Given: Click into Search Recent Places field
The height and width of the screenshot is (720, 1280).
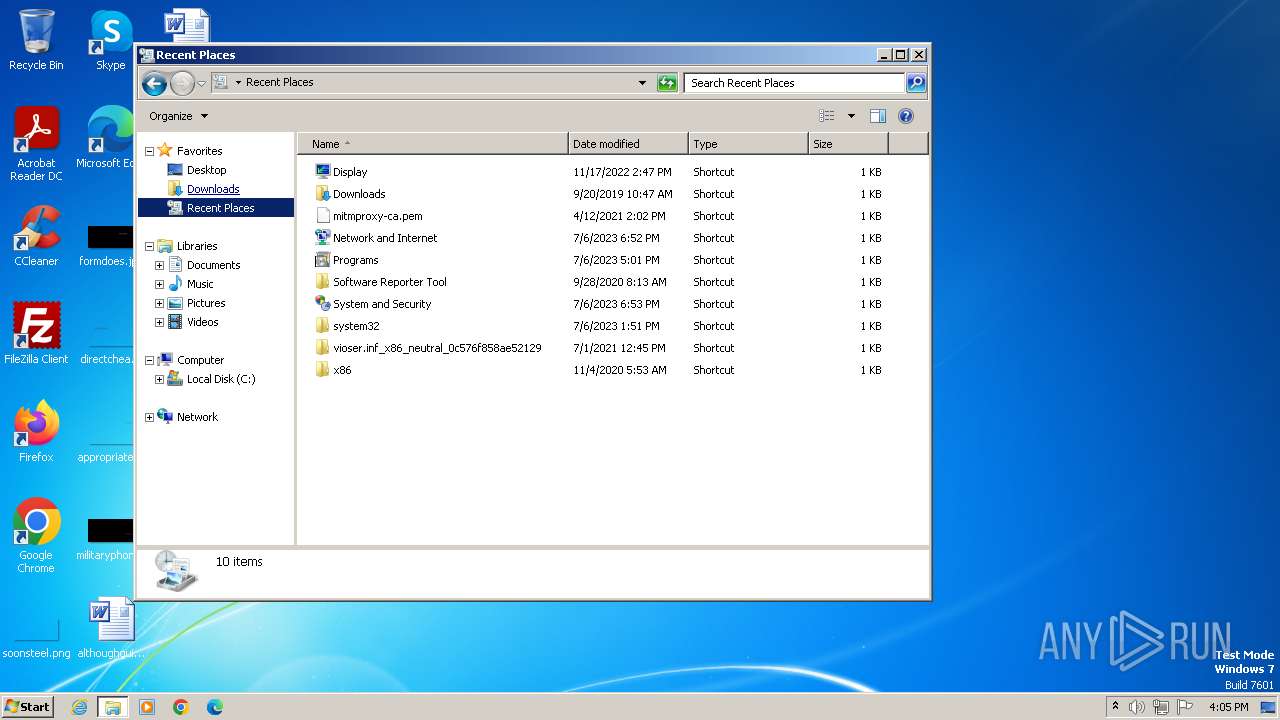Looking at the screenshot, I should [x=795, y=83].
